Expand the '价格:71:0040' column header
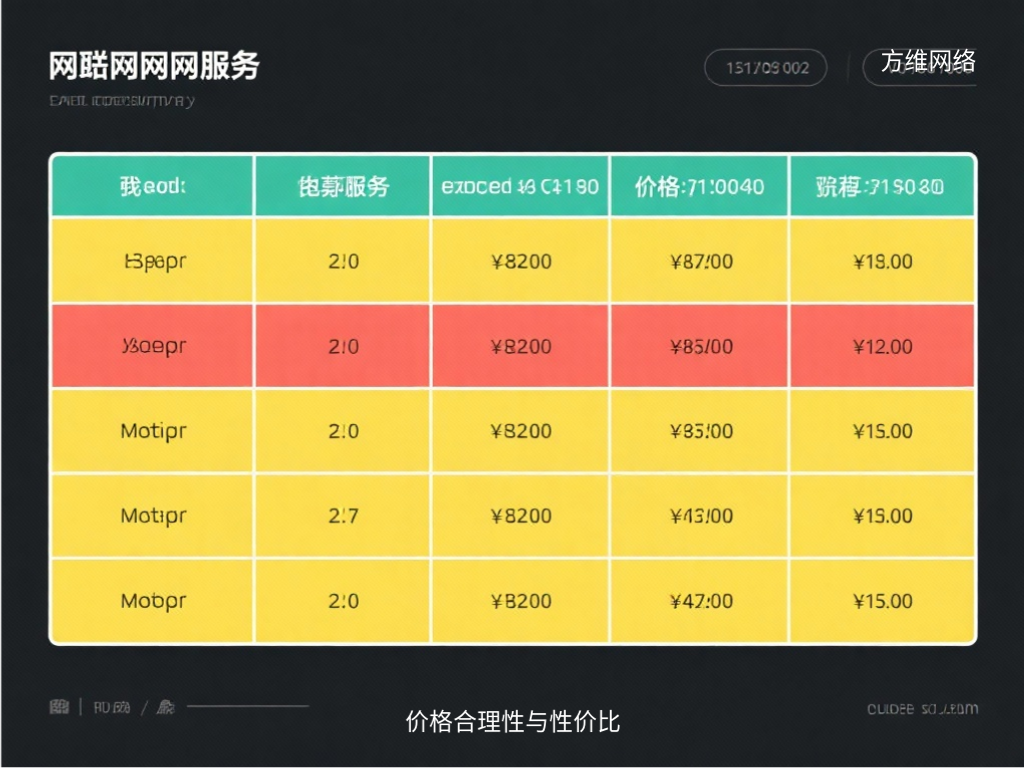The height and width of the screenshot is (768, 1024). [699, 185]
